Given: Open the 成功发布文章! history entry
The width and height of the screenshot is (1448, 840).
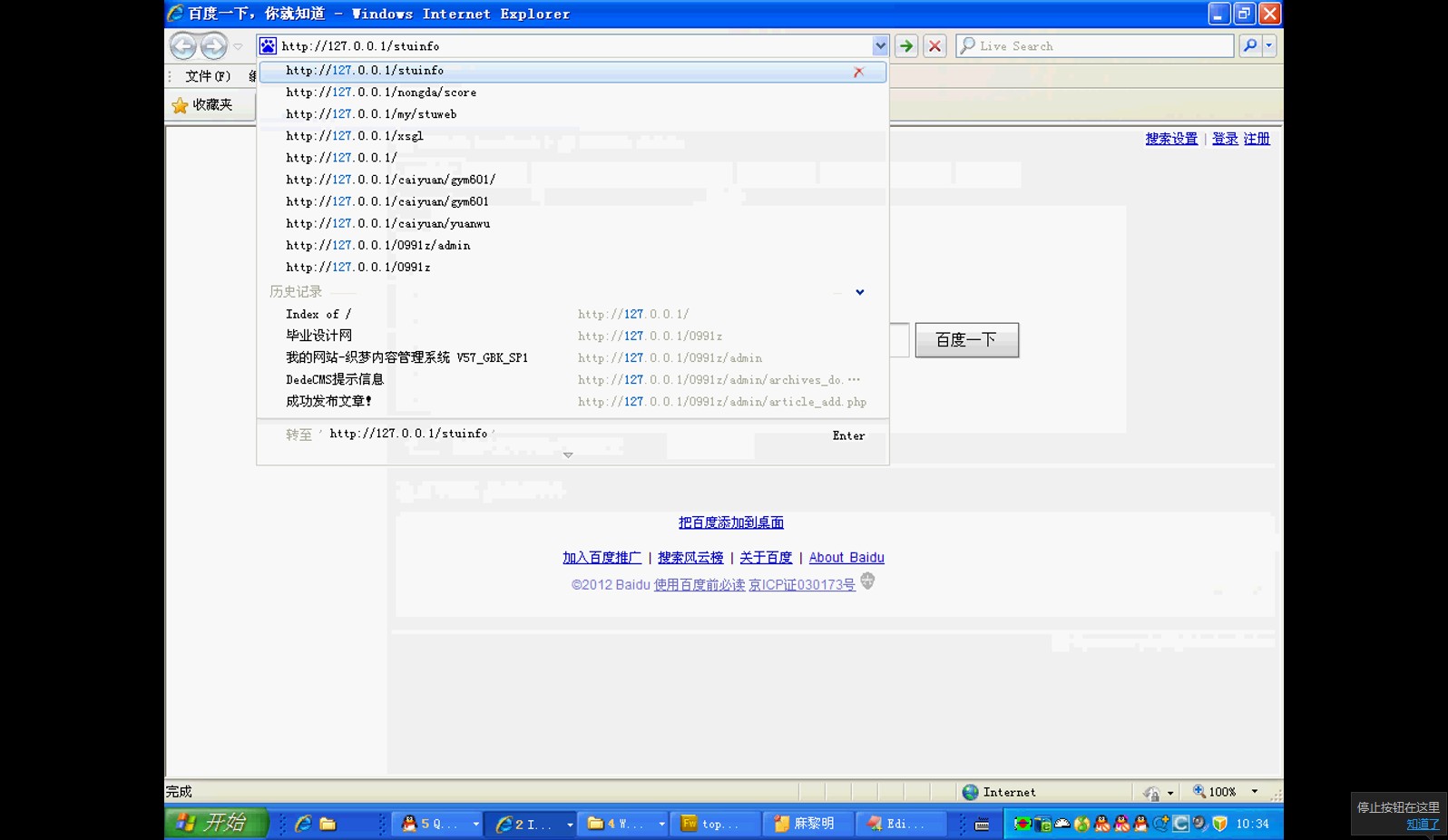Looking at the screenshot, I should pos(572,402).
